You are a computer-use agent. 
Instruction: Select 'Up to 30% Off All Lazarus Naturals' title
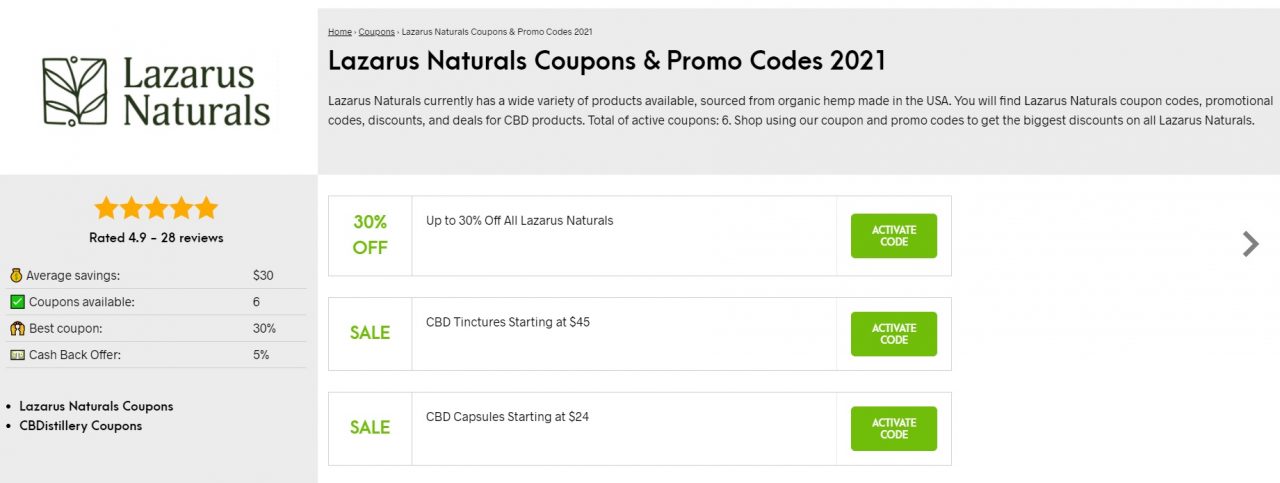tap(520, 220)
